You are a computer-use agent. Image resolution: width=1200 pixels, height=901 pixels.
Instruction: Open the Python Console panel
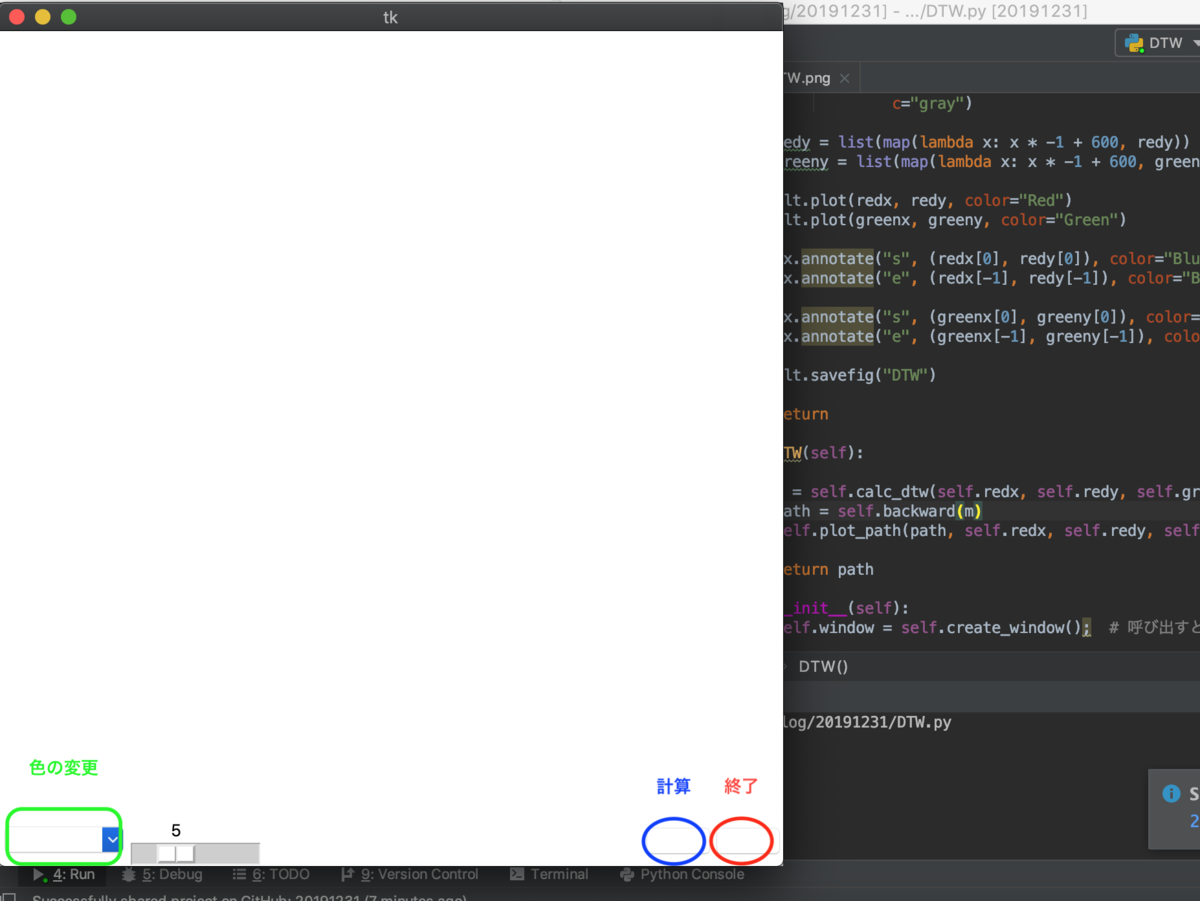coord(682,874)
